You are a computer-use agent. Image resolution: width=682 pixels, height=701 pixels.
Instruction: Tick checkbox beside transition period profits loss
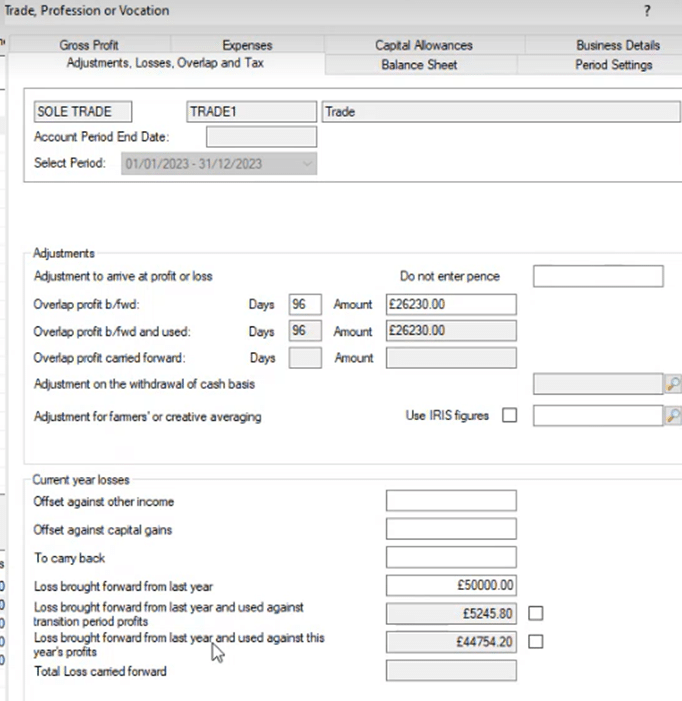pyautogui.click(x=535, y=613)
